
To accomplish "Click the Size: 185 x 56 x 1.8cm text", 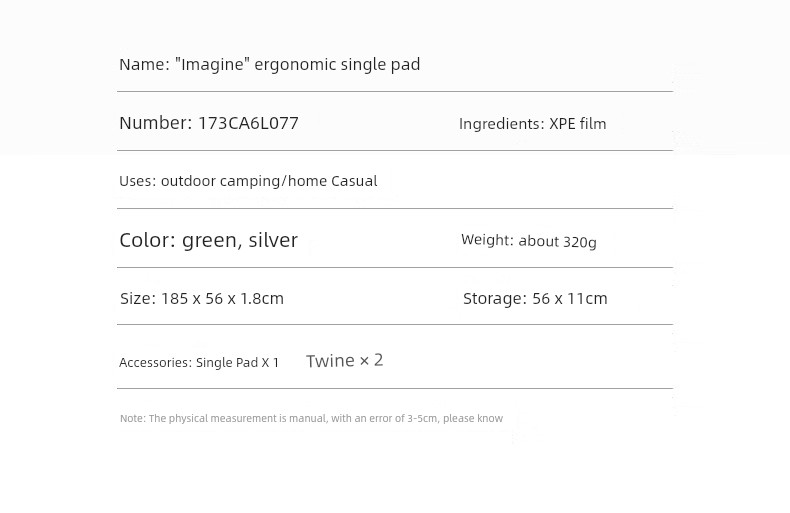I will coord(202,298).
